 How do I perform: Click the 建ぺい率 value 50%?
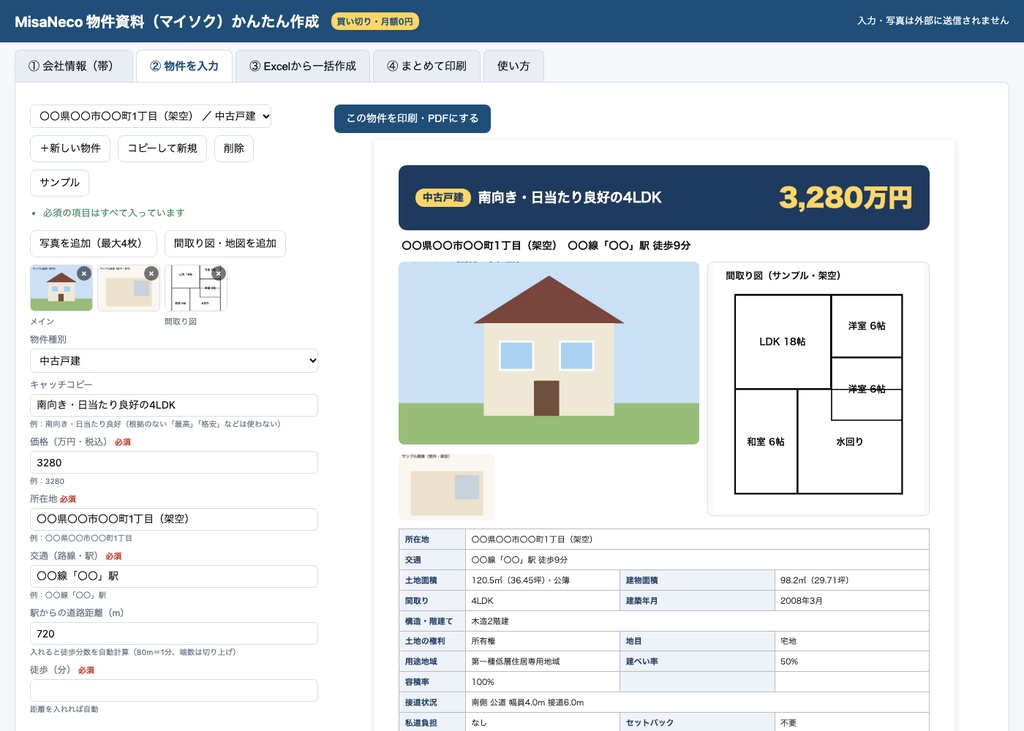coord(852,662)
